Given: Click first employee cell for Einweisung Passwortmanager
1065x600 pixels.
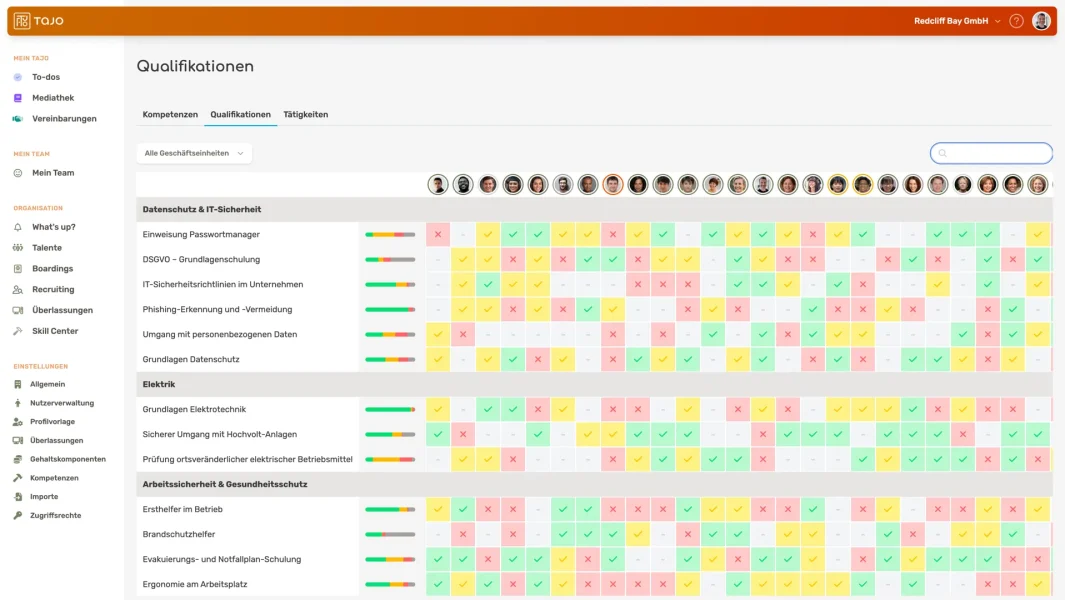Looking at the screenshot, I should 438,234.
